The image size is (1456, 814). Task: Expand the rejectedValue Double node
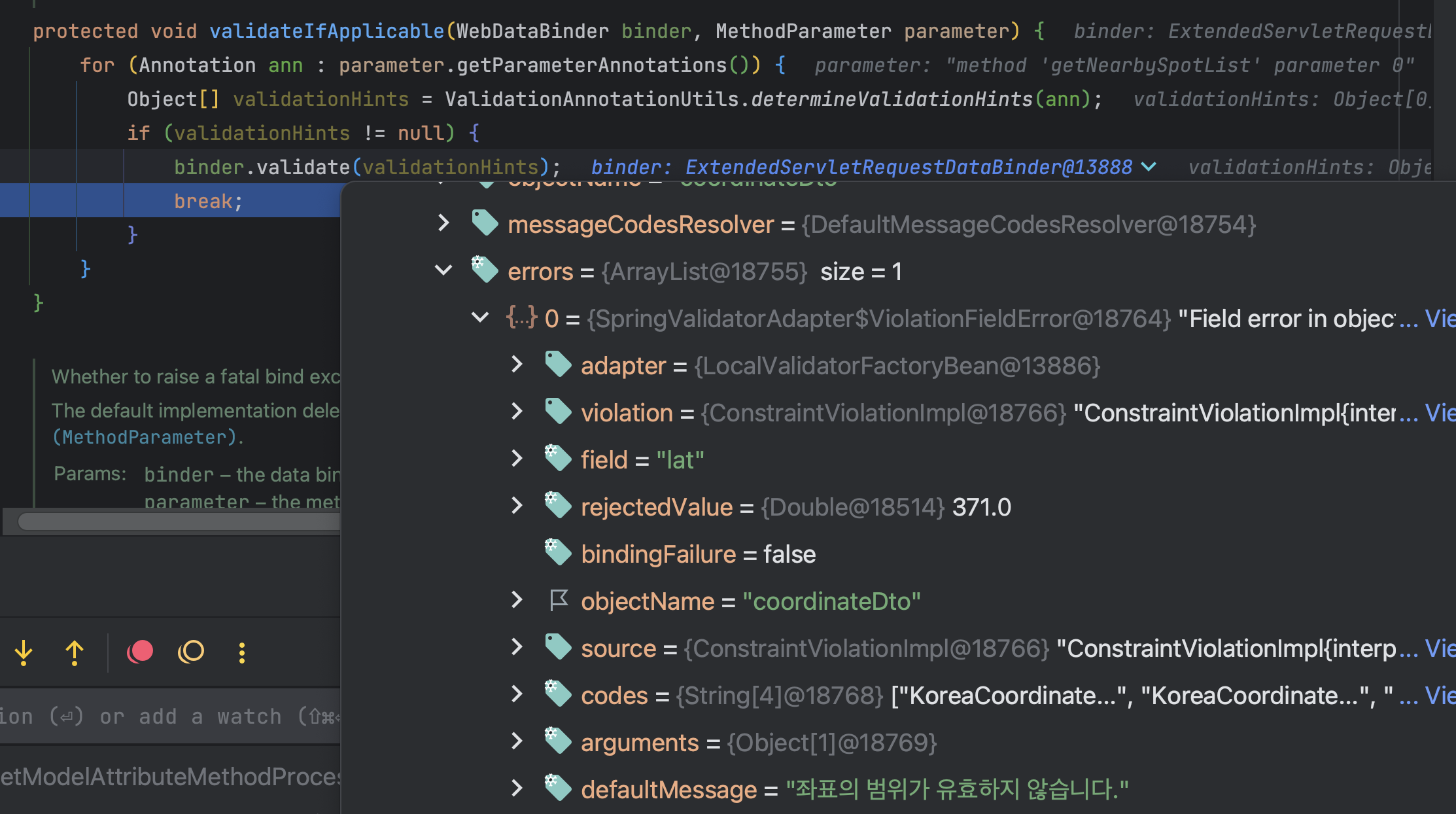click(517, 506)
